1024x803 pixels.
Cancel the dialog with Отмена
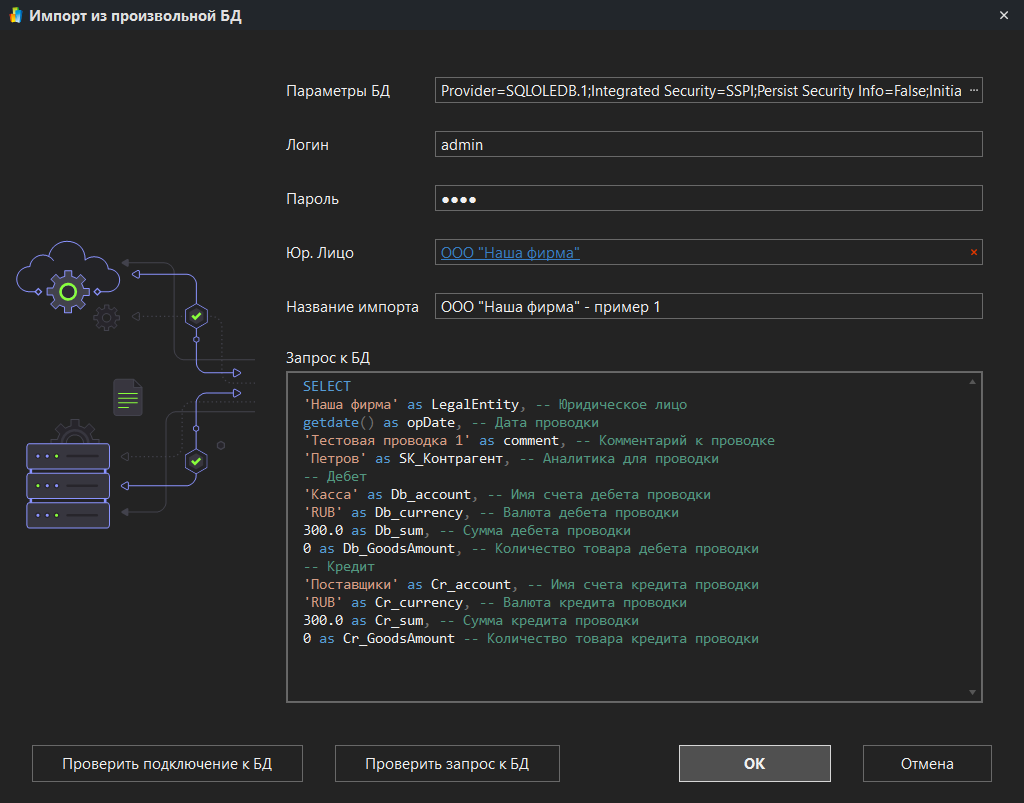[927, 763]
